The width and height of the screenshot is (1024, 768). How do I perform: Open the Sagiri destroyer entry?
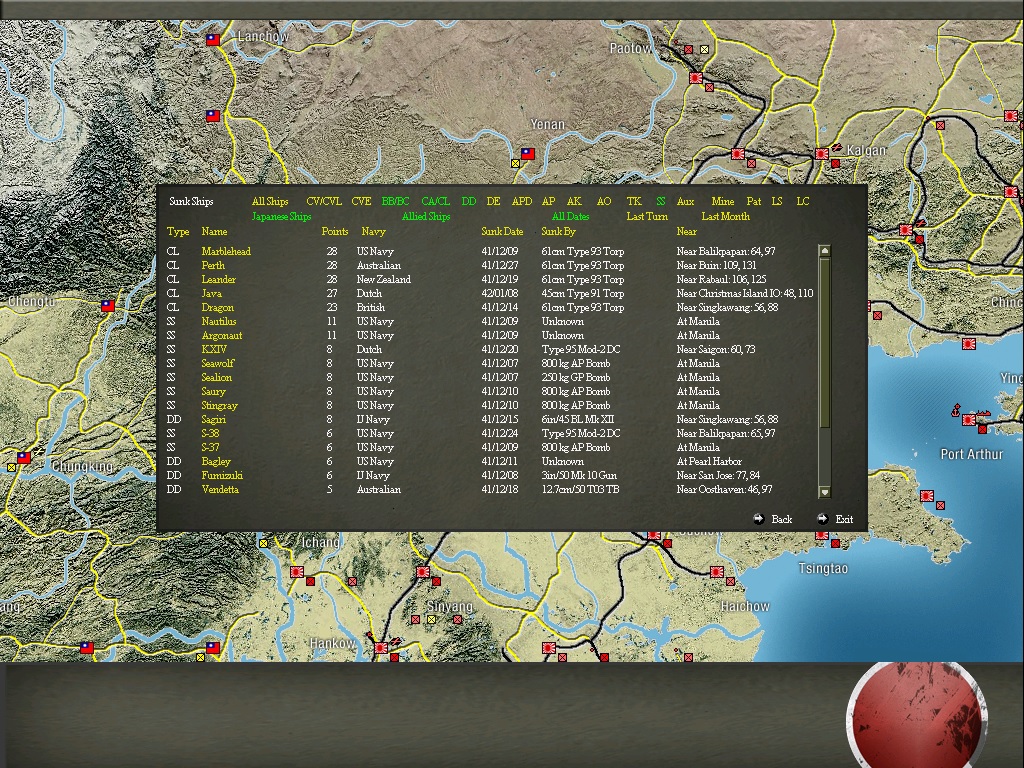(x=214, y=419)
